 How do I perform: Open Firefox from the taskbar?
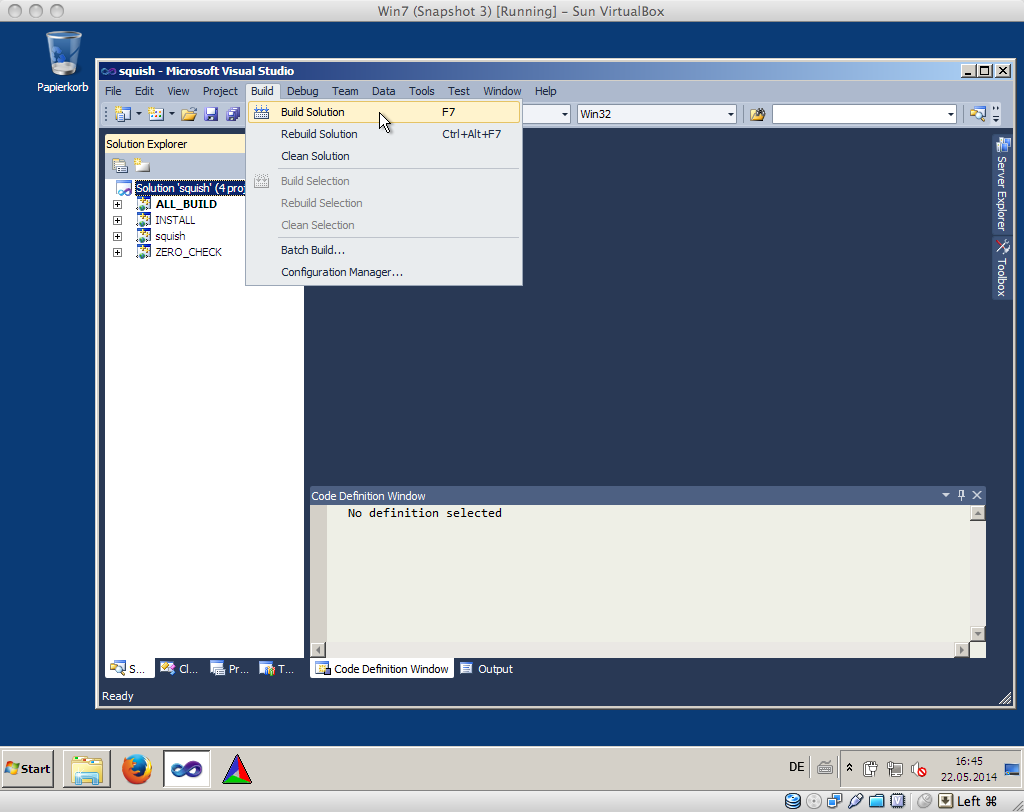tap(137, 769)
